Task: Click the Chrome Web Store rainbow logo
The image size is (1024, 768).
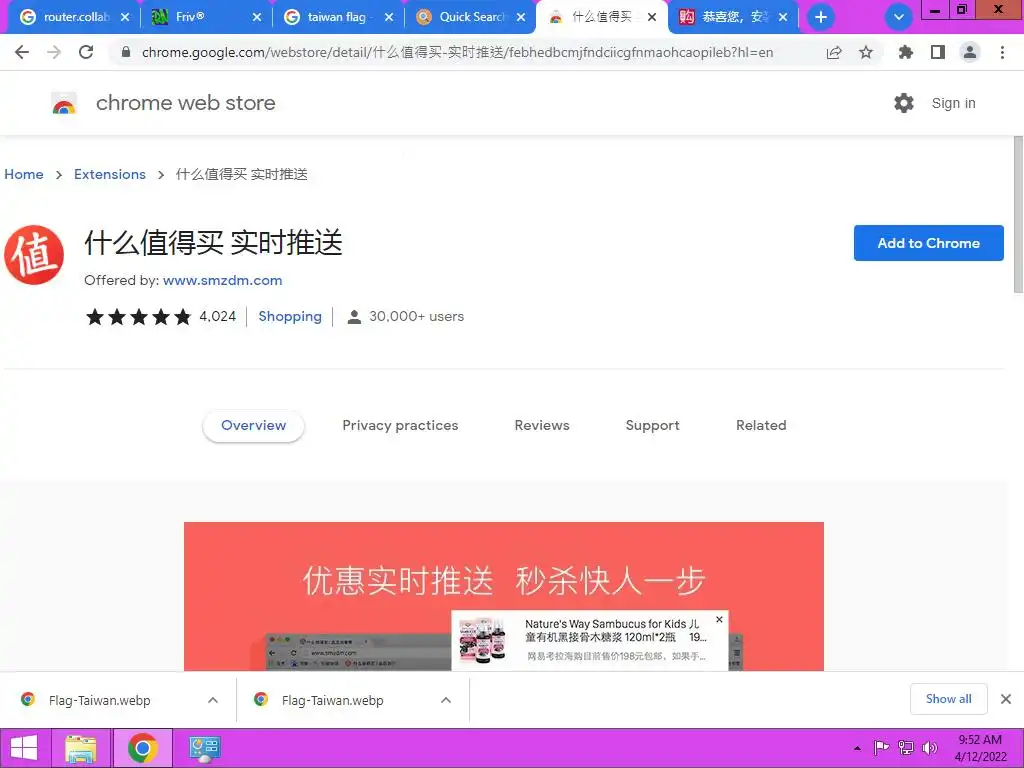Action: click(x=64, y=103)
